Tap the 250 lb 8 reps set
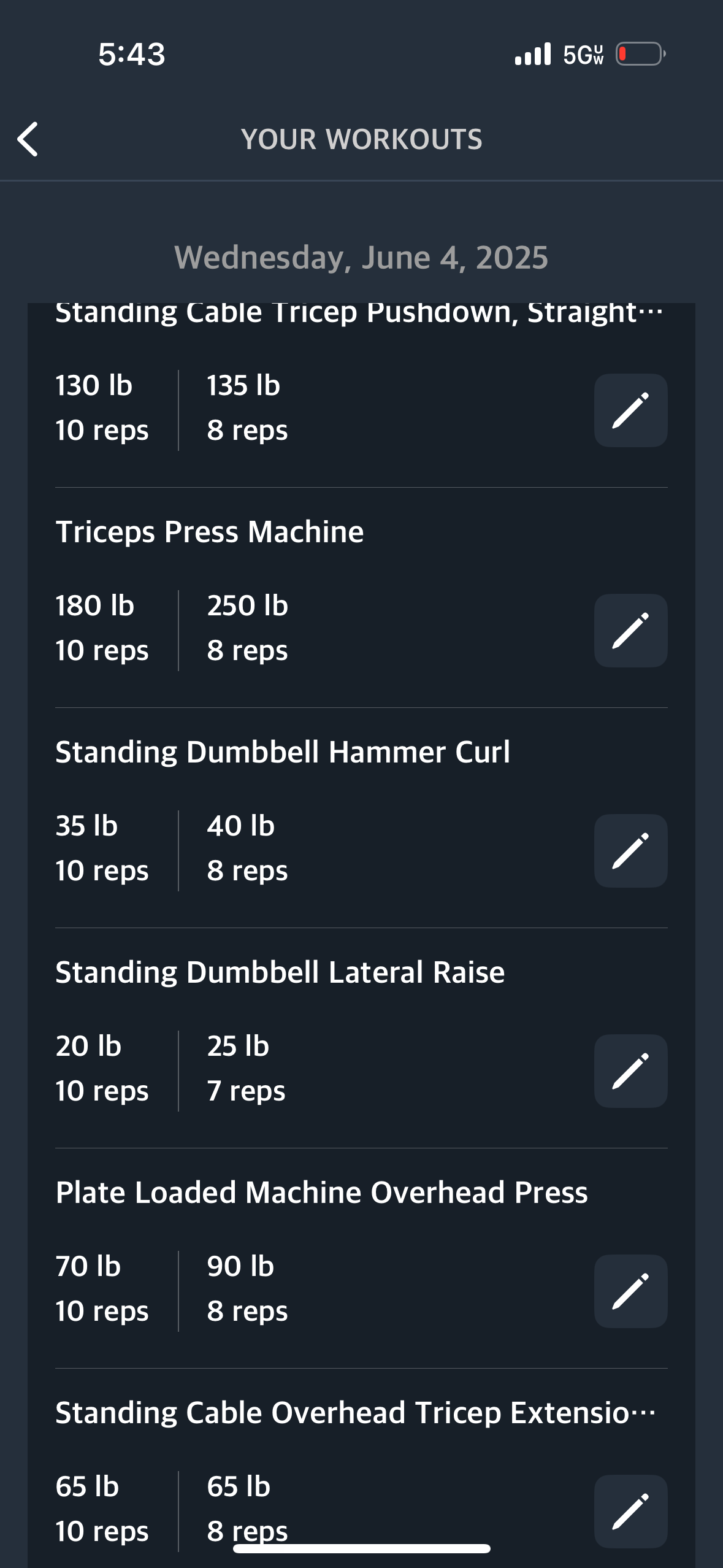Image resolution: width=723 pixels, height=1568 pixels. (247, 628)
